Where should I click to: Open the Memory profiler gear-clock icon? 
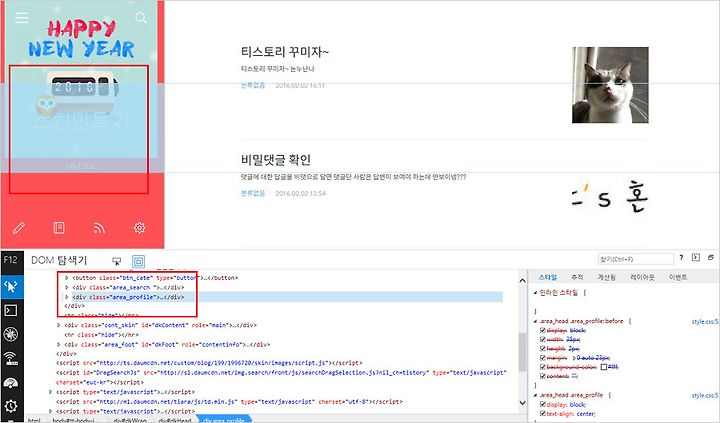11,406
